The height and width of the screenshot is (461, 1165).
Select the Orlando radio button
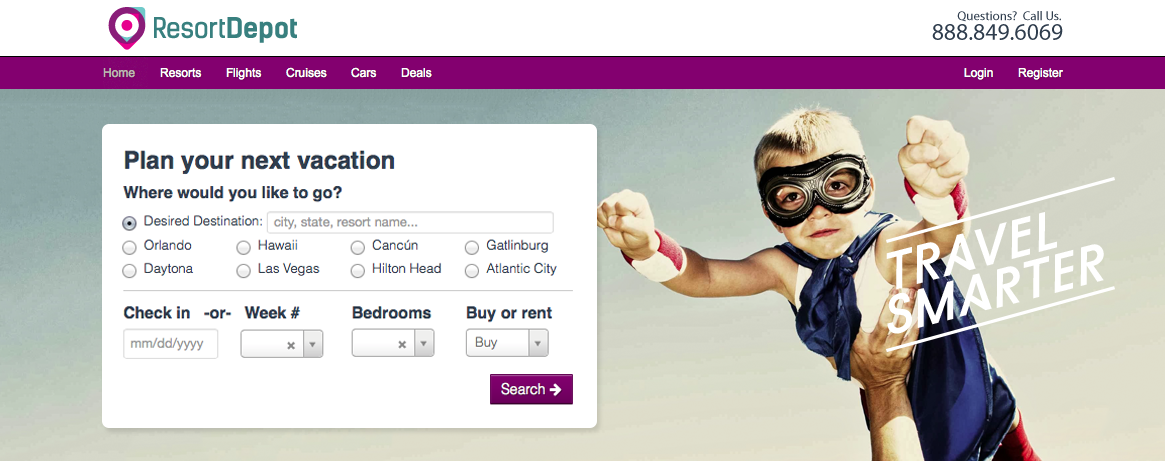[x=129, y=248]
